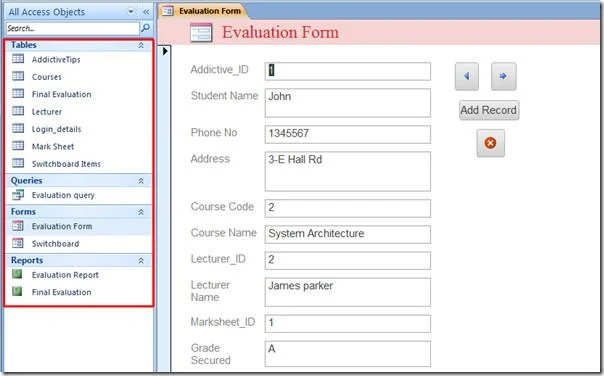Click the Lecturer Name field with James parker
Viewport: 604px width, 376px height.
coord(347,292)
